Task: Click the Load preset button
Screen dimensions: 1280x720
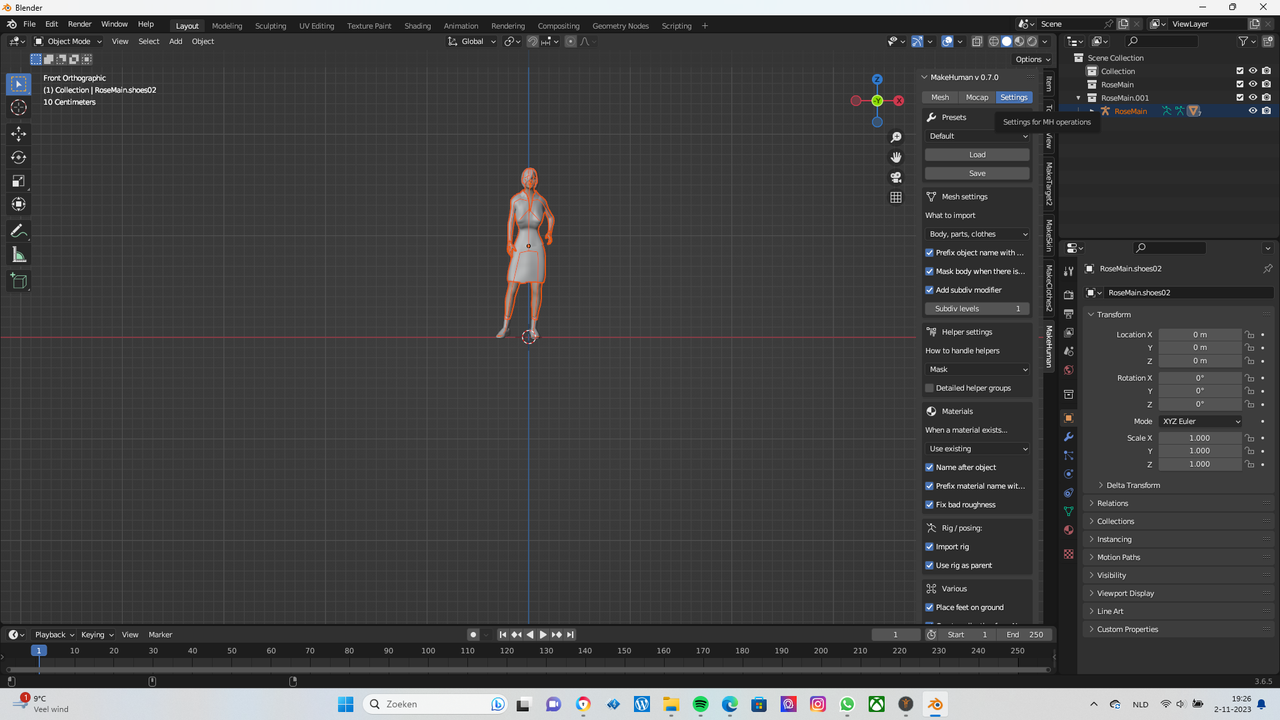Action: 977,155
